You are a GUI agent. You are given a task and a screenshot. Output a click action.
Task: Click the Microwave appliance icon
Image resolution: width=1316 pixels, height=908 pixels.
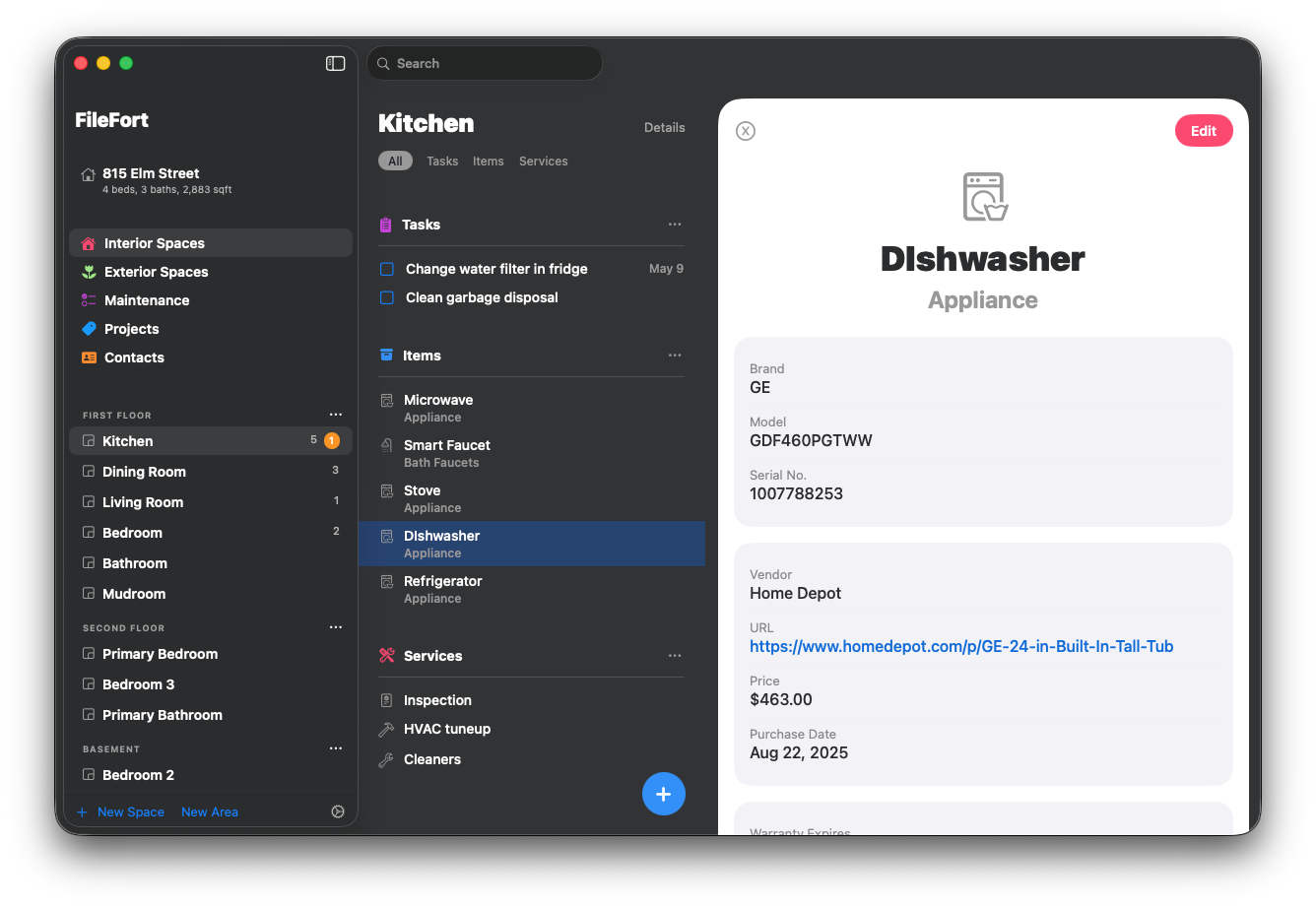(387, 401)
